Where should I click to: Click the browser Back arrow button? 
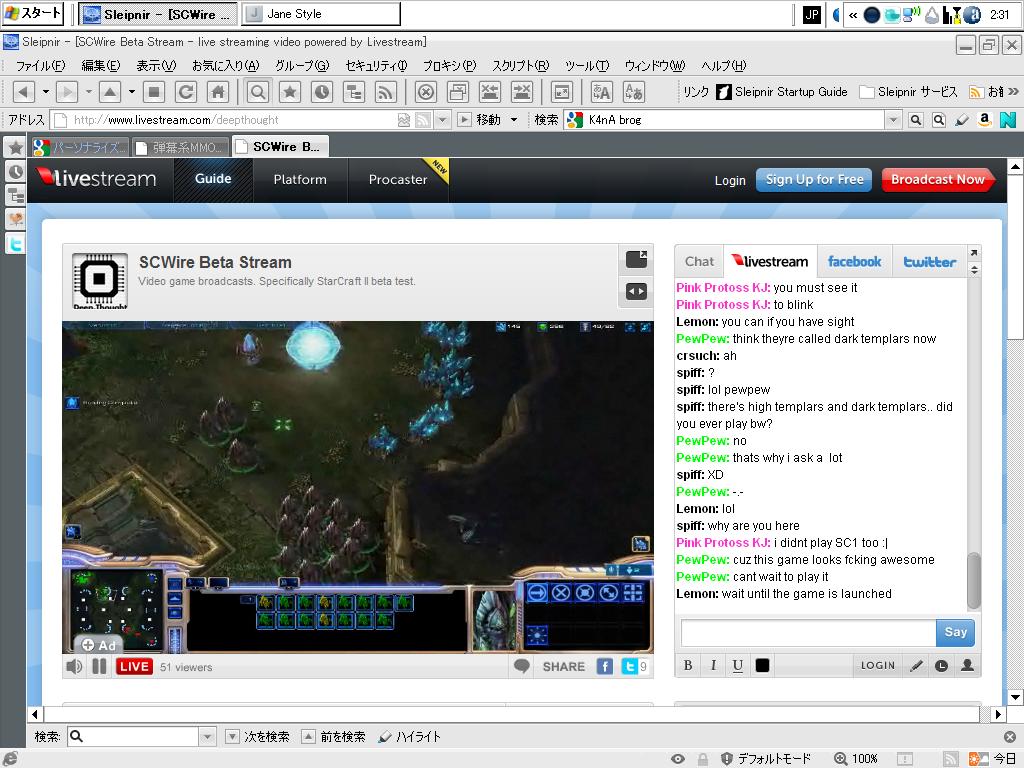tap(24, 92)
